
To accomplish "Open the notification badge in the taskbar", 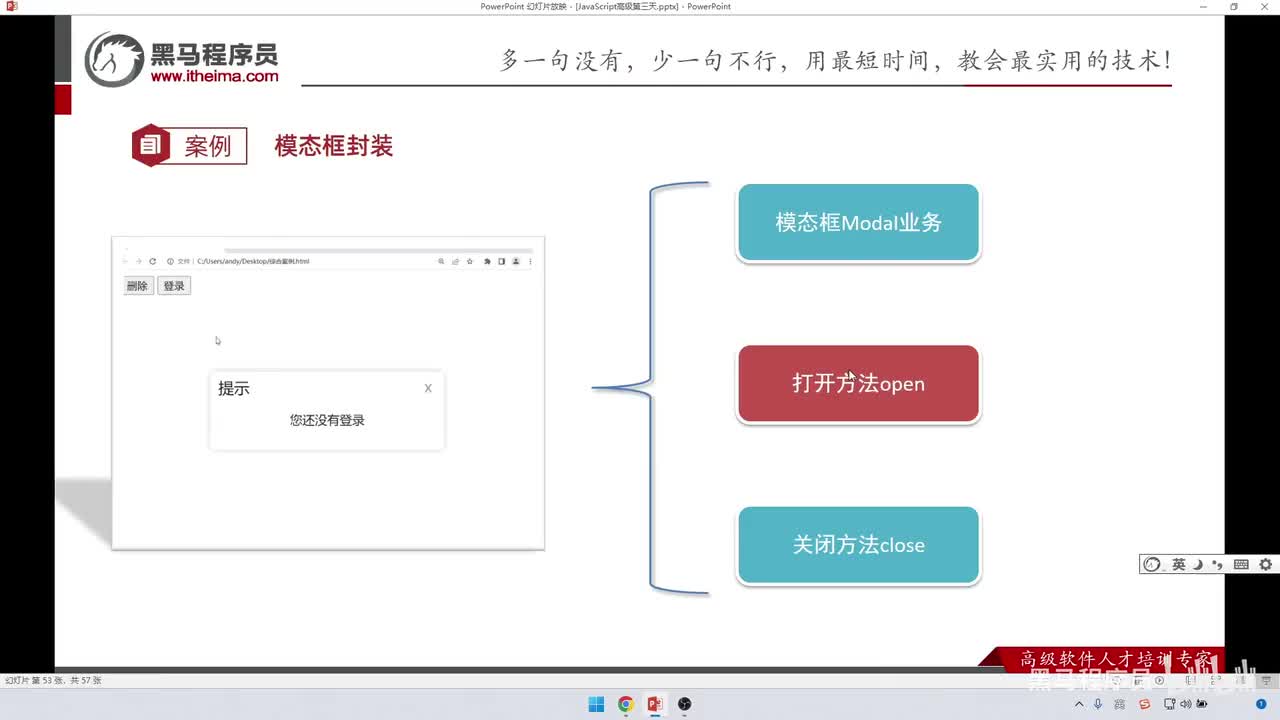I will (x=1261, y=704).
